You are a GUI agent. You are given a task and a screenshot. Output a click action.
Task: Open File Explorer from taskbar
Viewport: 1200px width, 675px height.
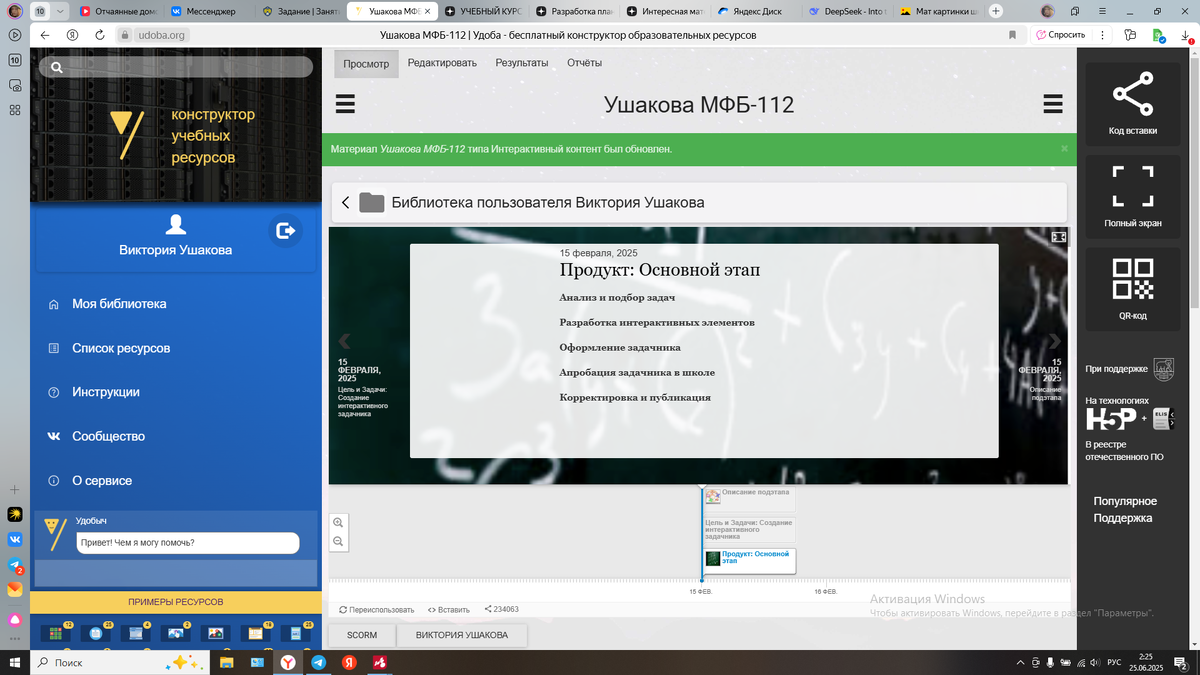coord(226,662)
